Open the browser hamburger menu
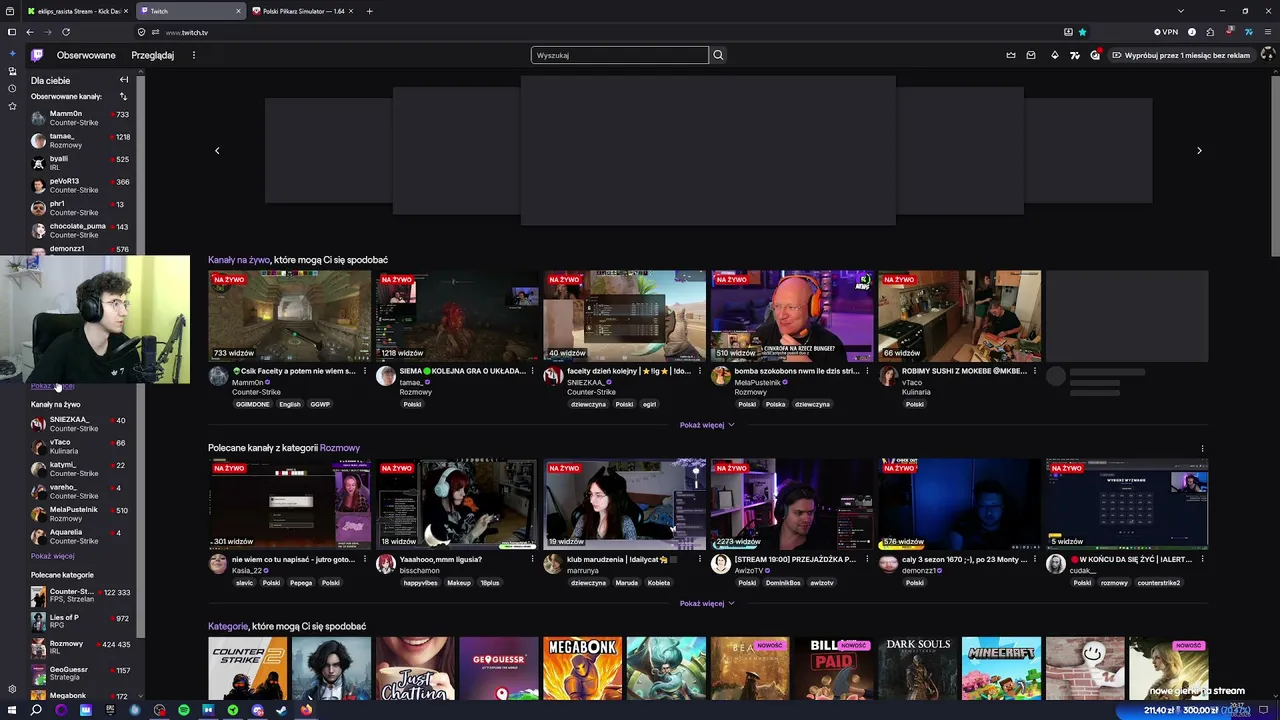Image resolution: width=1280 pixels, height=720 pixels. (1267, 32)
